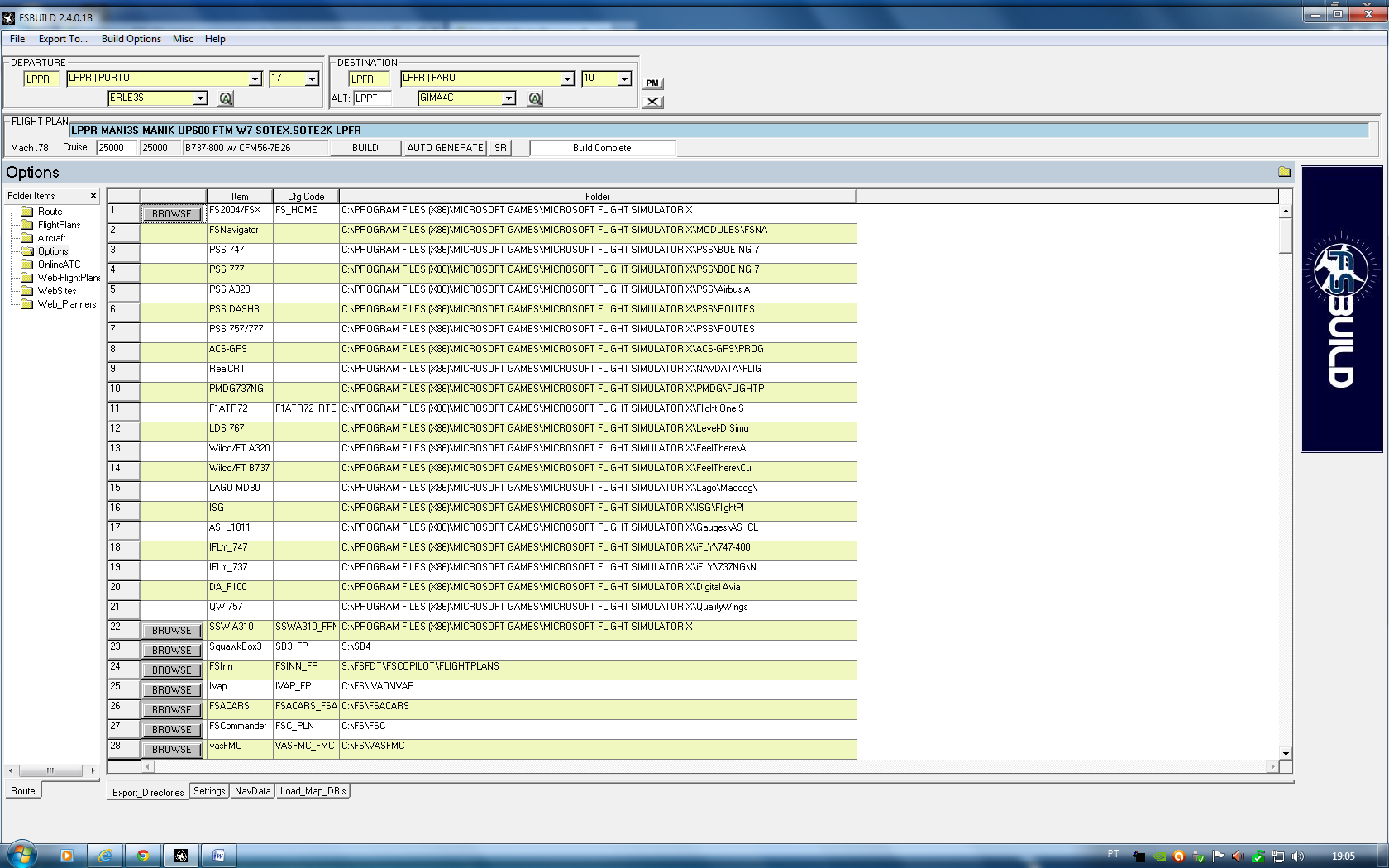
Task: Open Windows Start orb
Action: 22,855
